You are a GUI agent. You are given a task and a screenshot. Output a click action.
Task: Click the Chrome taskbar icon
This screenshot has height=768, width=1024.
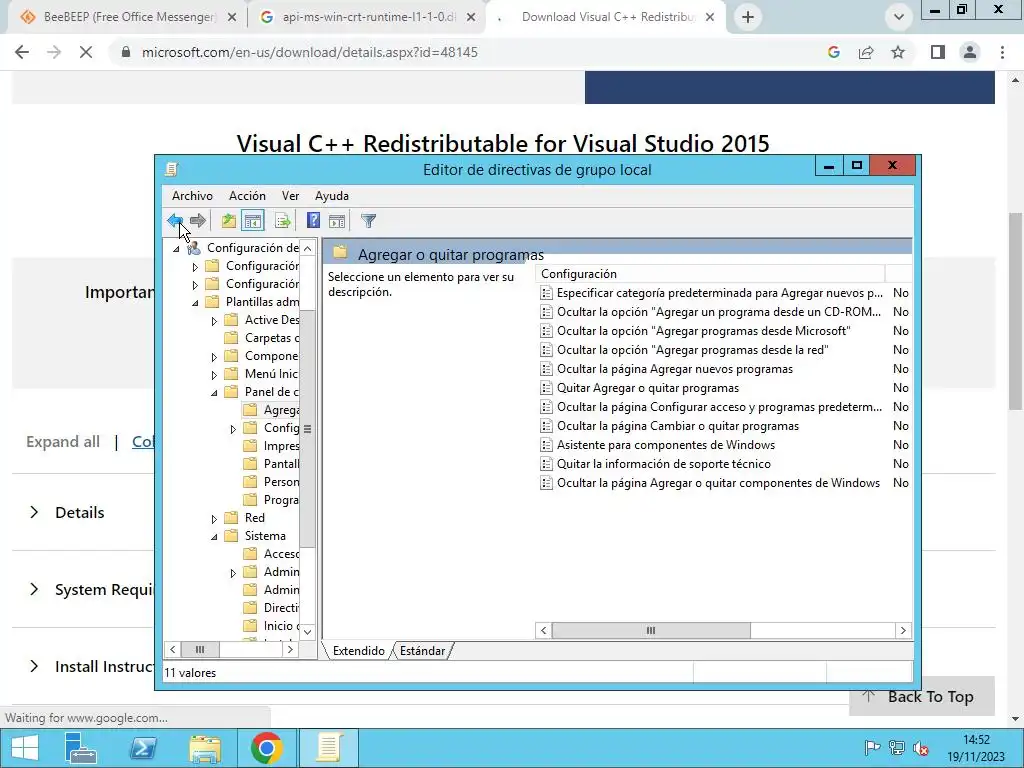266,748
